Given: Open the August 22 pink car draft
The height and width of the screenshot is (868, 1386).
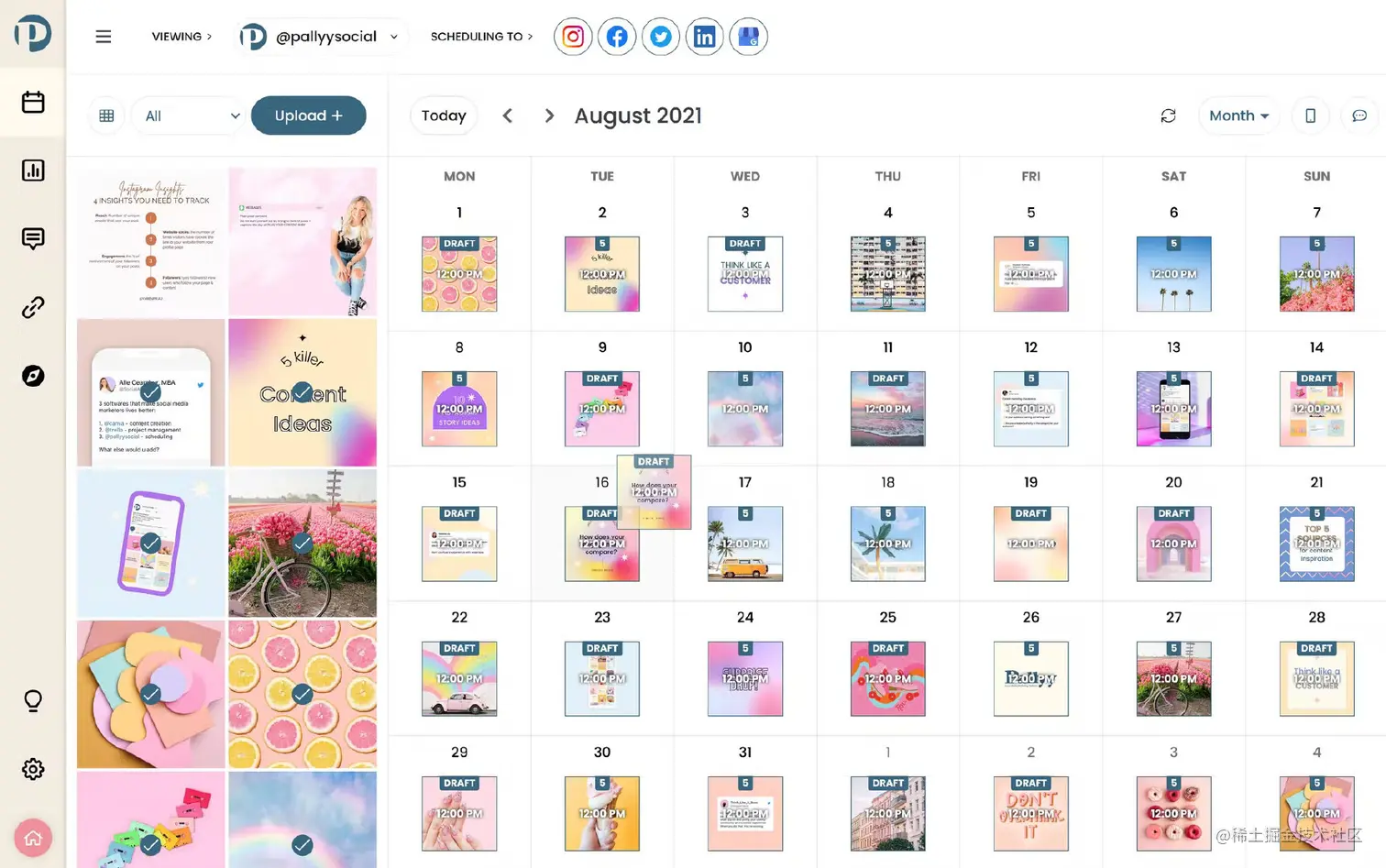Looking at the screenshot, I should tap(459, 679).
